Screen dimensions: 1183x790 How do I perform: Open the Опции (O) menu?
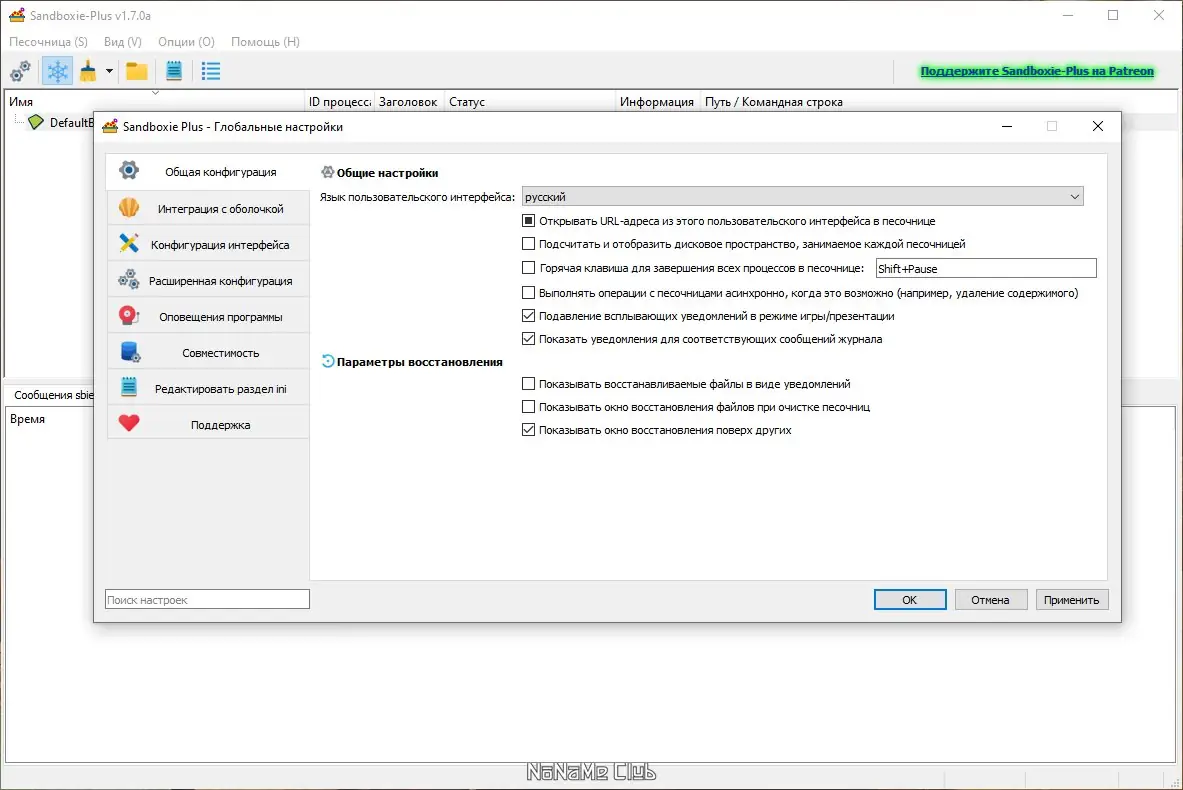pos(186,41)
